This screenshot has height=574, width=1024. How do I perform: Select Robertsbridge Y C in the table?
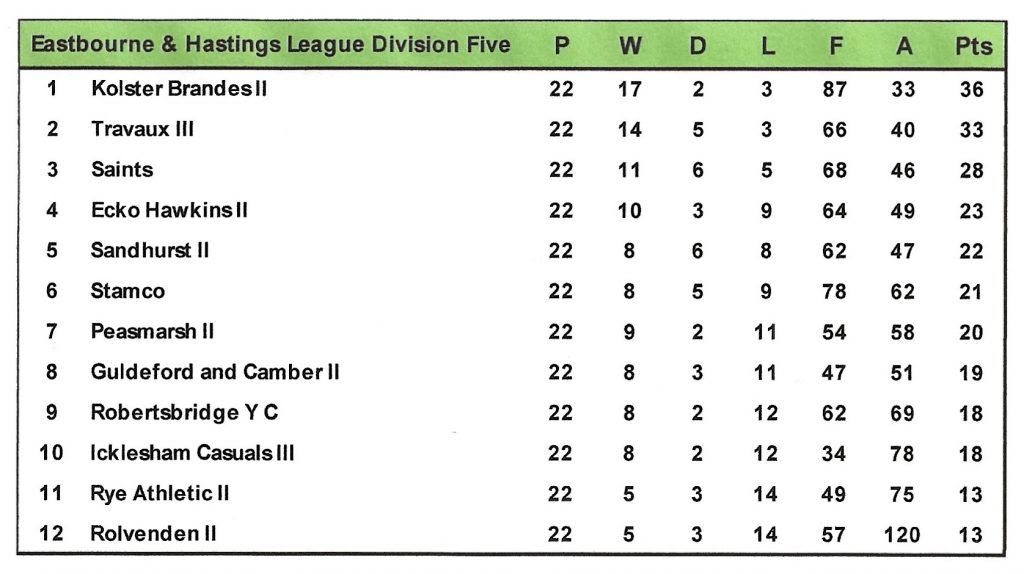(184, 412)
